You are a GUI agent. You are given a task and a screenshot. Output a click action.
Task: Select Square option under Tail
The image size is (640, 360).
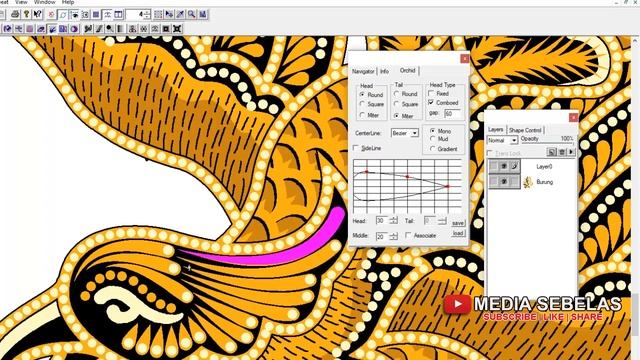click(396, 104)
